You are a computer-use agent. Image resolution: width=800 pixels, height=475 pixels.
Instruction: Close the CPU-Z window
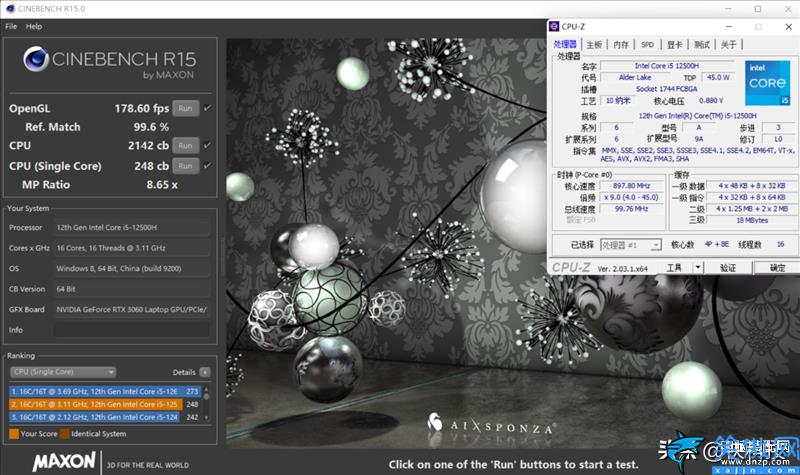click(x=788, y=27)
